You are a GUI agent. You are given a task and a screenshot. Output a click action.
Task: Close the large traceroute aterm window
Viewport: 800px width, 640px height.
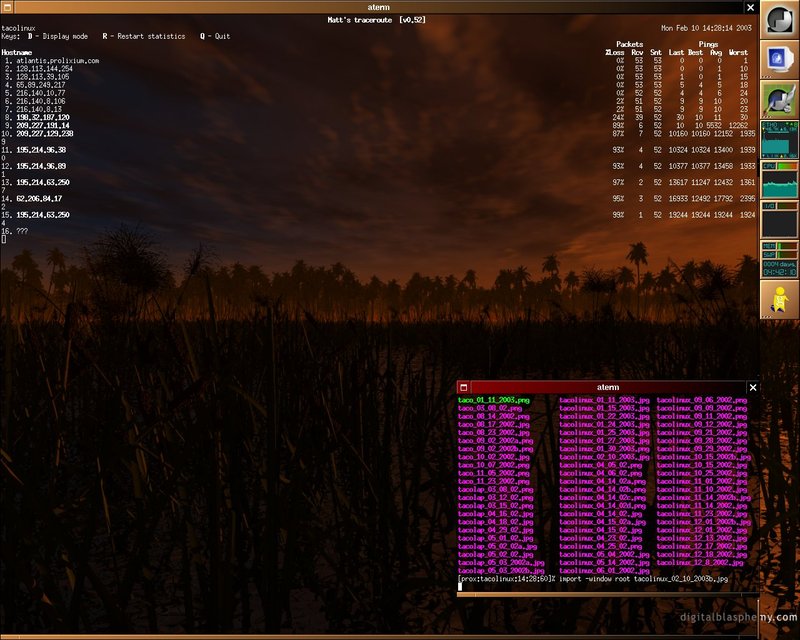point(751,7)
